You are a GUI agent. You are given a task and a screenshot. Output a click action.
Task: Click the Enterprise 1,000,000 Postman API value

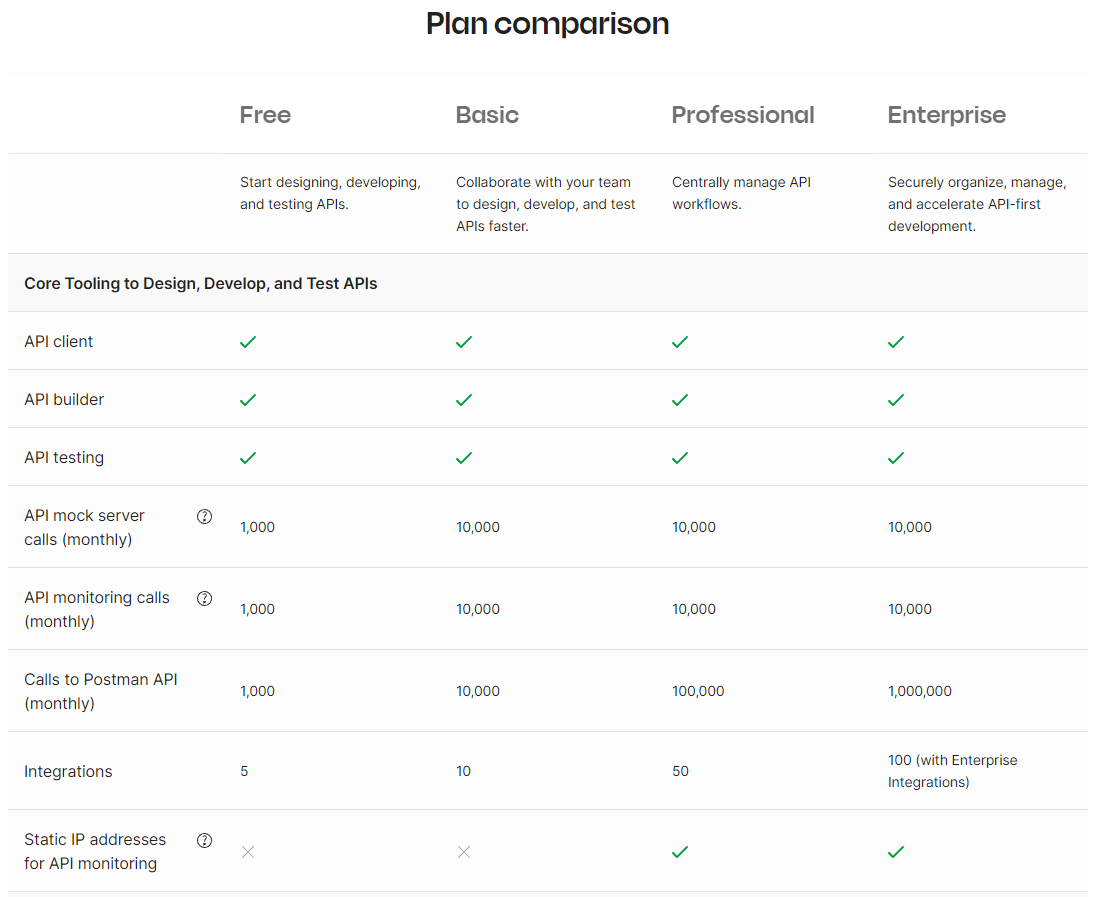919,692
